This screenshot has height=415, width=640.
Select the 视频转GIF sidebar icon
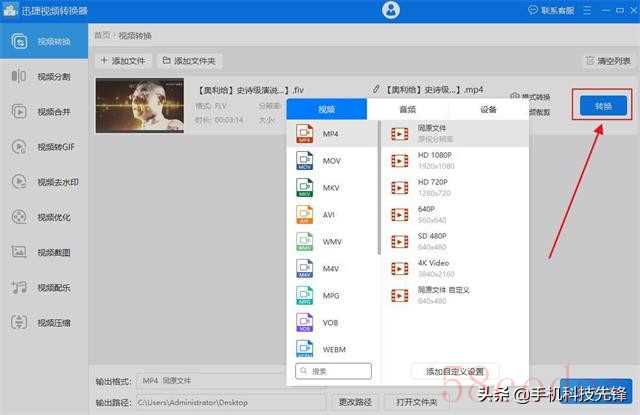click(19, 146)
